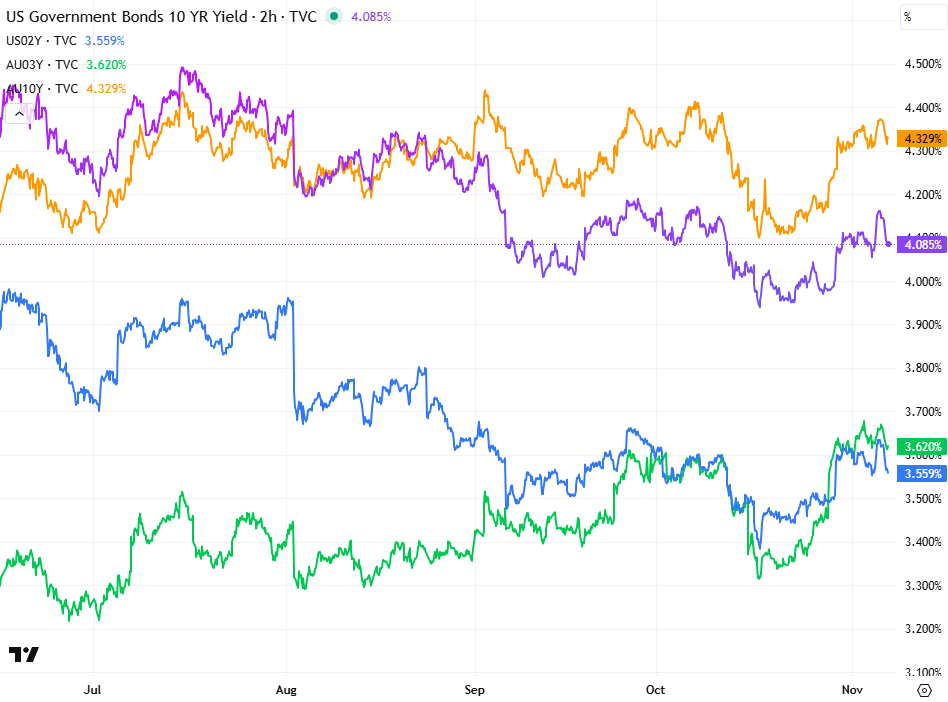Click the Jul marker on time axis
The image size is (948, 702).
tap(93, 690)
